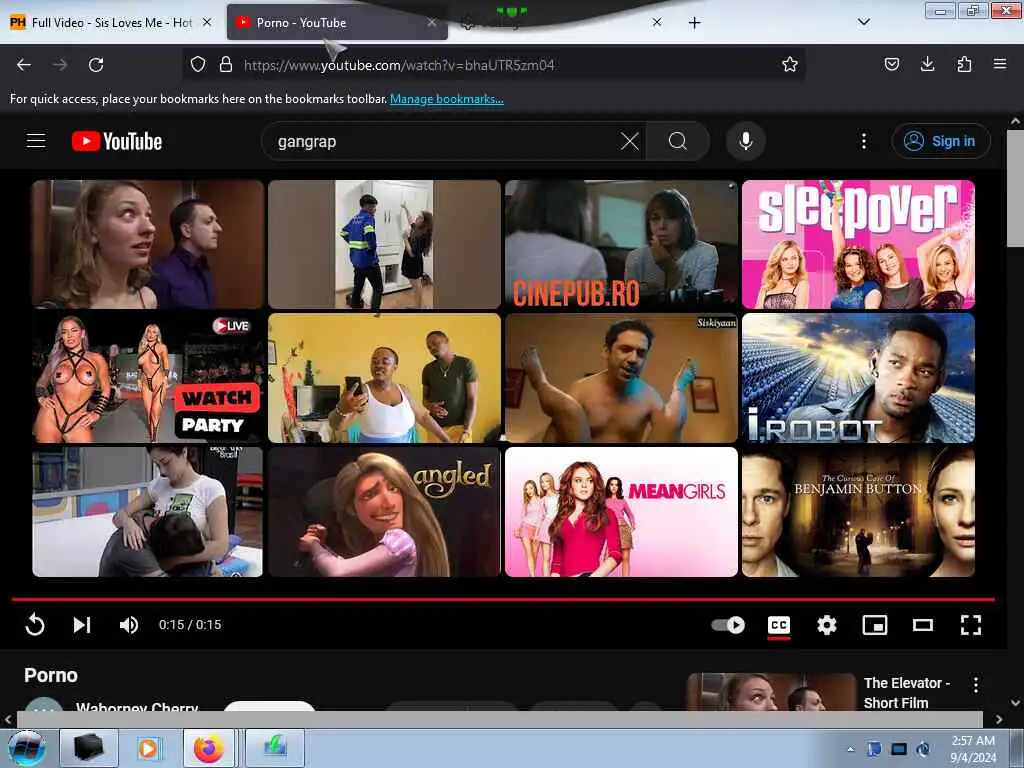Expand the list all tabs chevron
Image resolution: width=1024 pixels, height=768 pixels.
coord(863,22)
